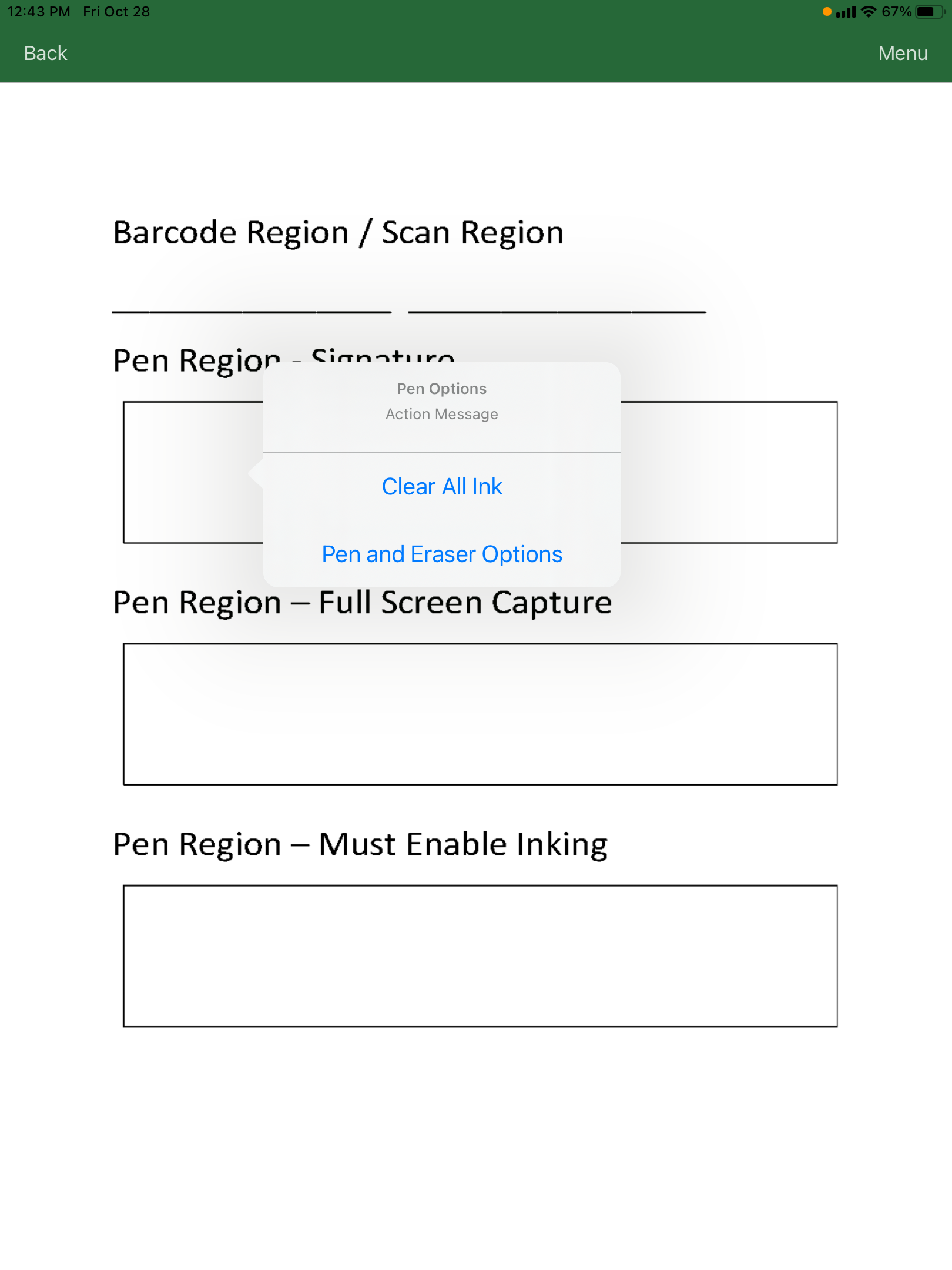
Task: Click the orange microphone indicator dot
Action: [827, 12]
